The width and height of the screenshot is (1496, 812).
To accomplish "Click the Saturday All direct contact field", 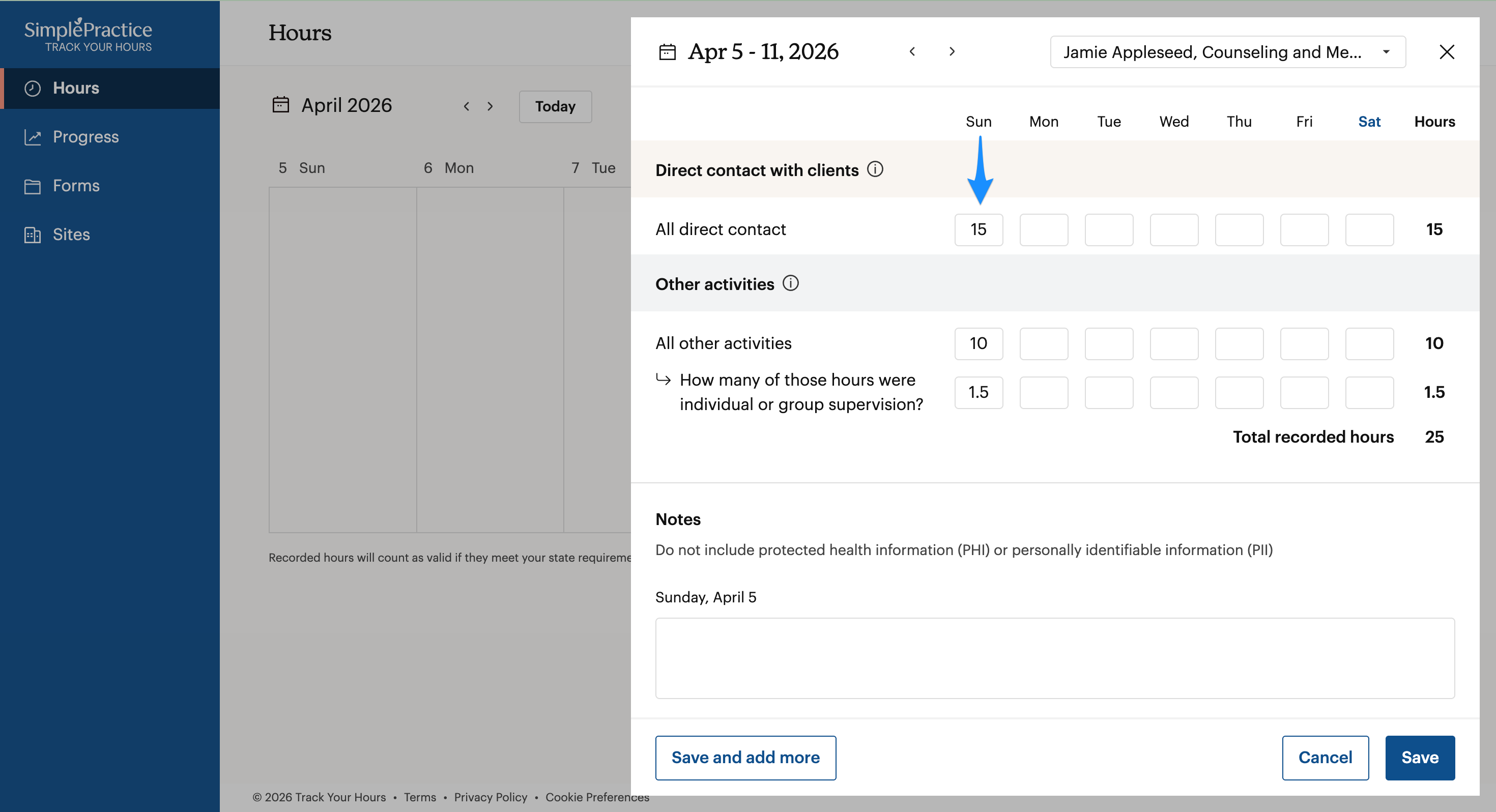I will (1369, 230).
